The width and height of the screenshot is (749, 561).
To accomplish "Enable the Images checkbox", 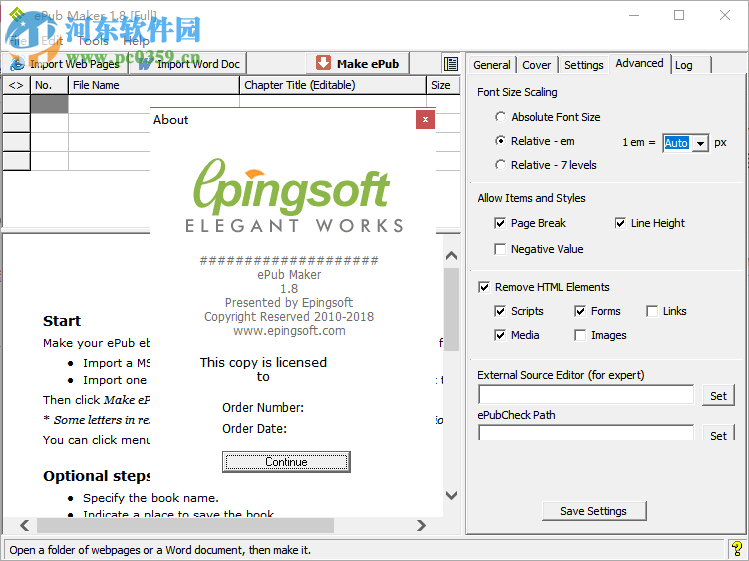I will coord(580,335).
